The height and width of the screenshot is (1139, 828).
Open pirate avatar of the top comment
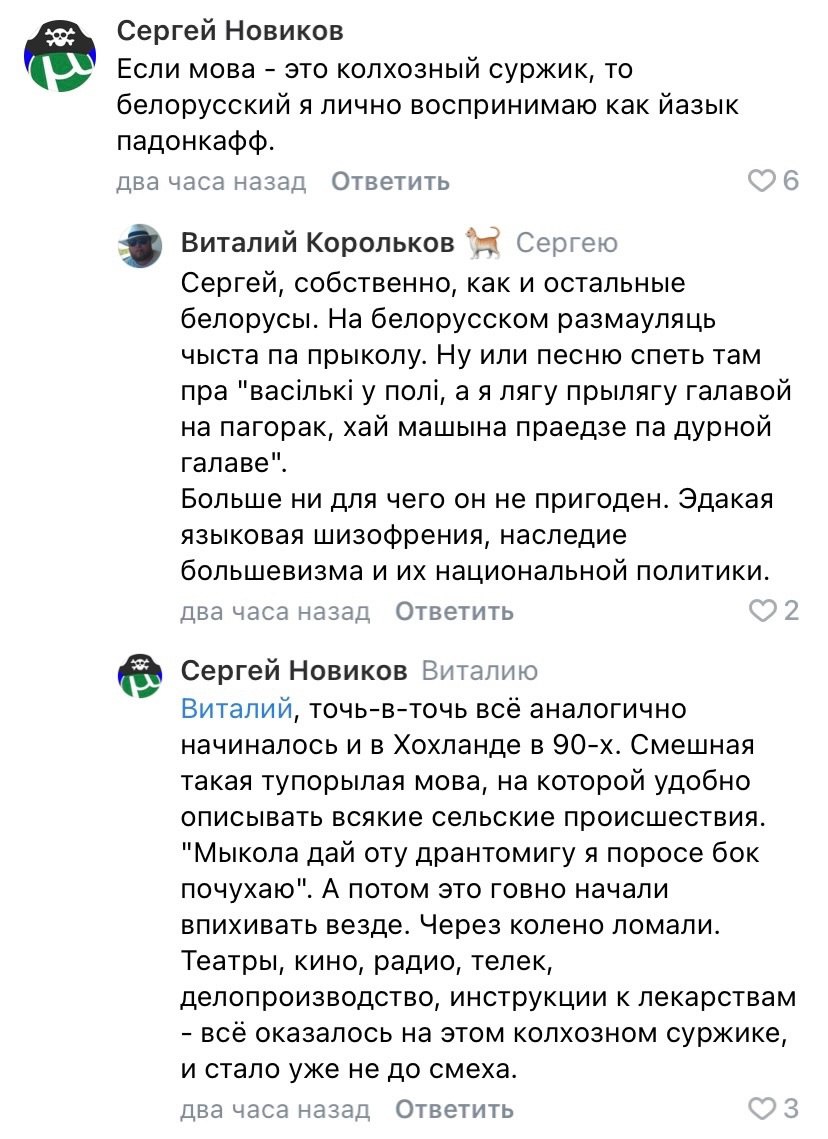(x=58, y=58)
